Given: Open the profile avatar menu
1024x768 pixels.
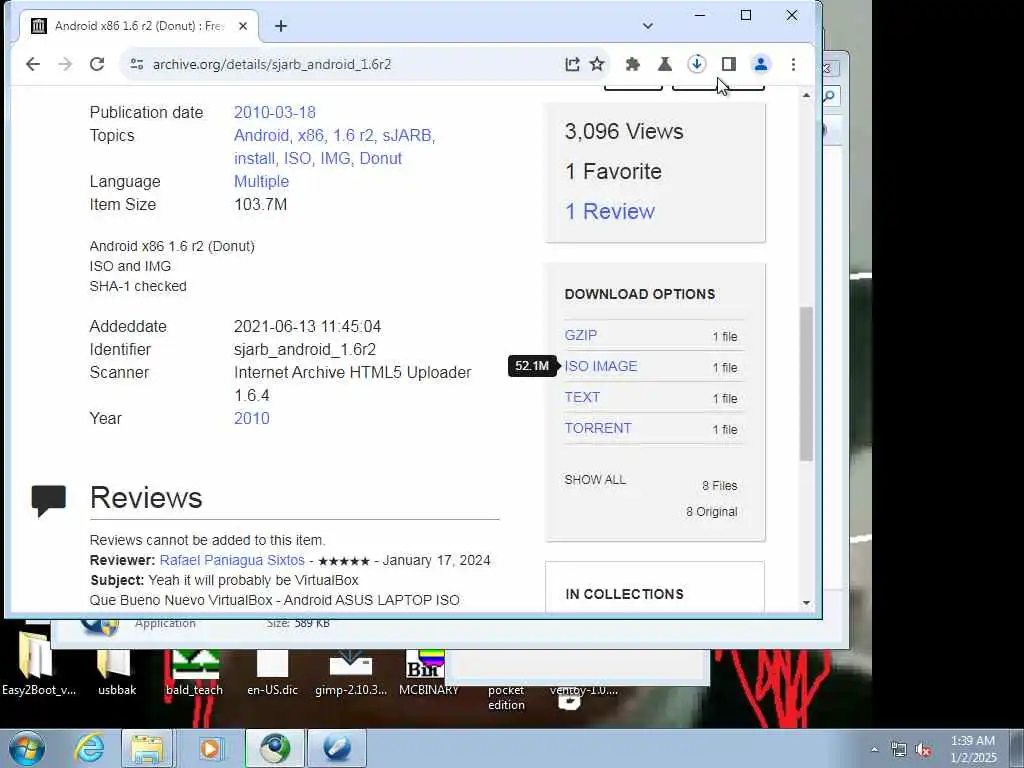Looking at the screenshot, I should point(761,64).
